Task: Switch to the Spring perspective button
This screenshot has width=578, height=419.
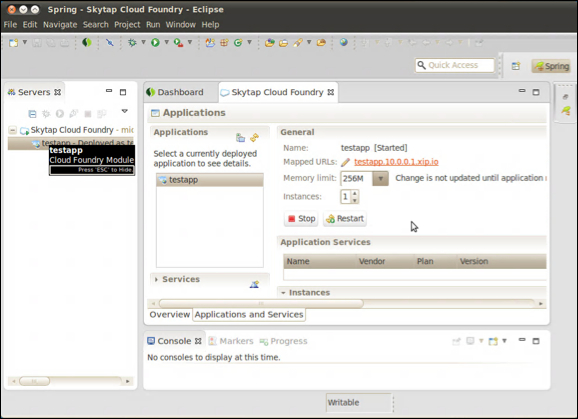Action: pyautogui.click(x=551, y=66)
